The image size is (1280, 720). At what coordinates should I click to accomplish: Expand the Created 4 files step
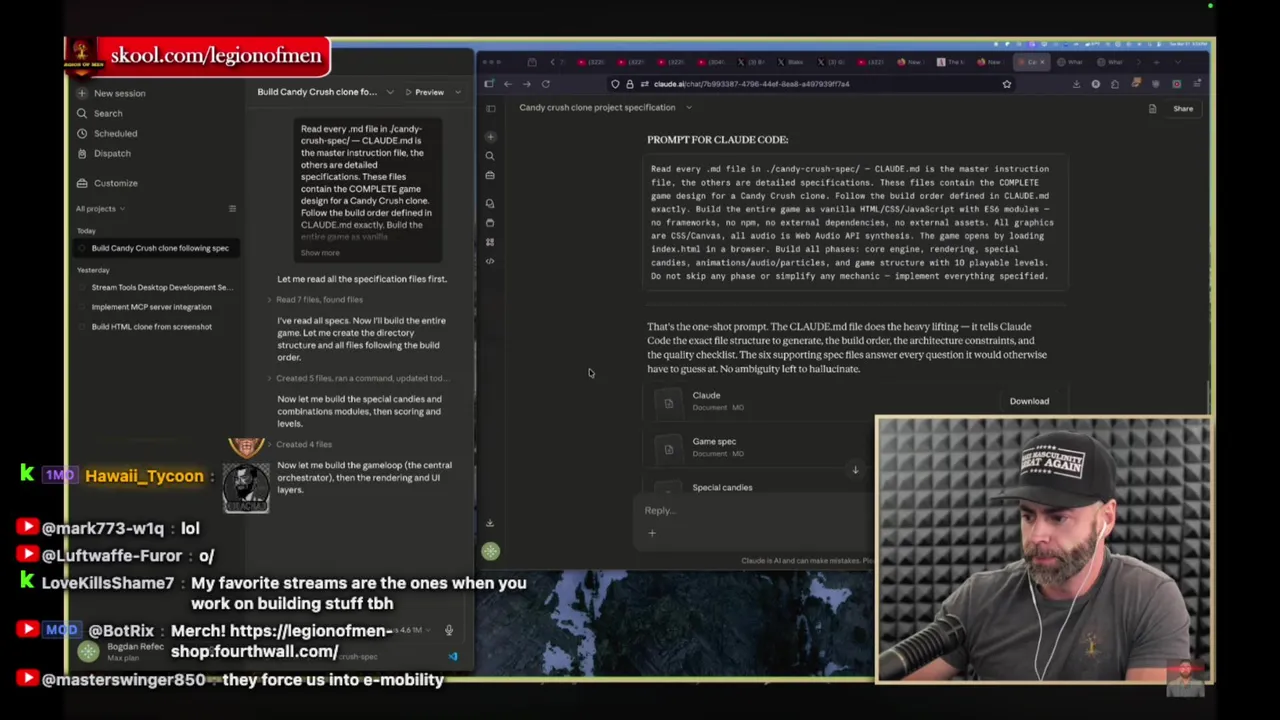pyautogui.click(x=300, y=444)
